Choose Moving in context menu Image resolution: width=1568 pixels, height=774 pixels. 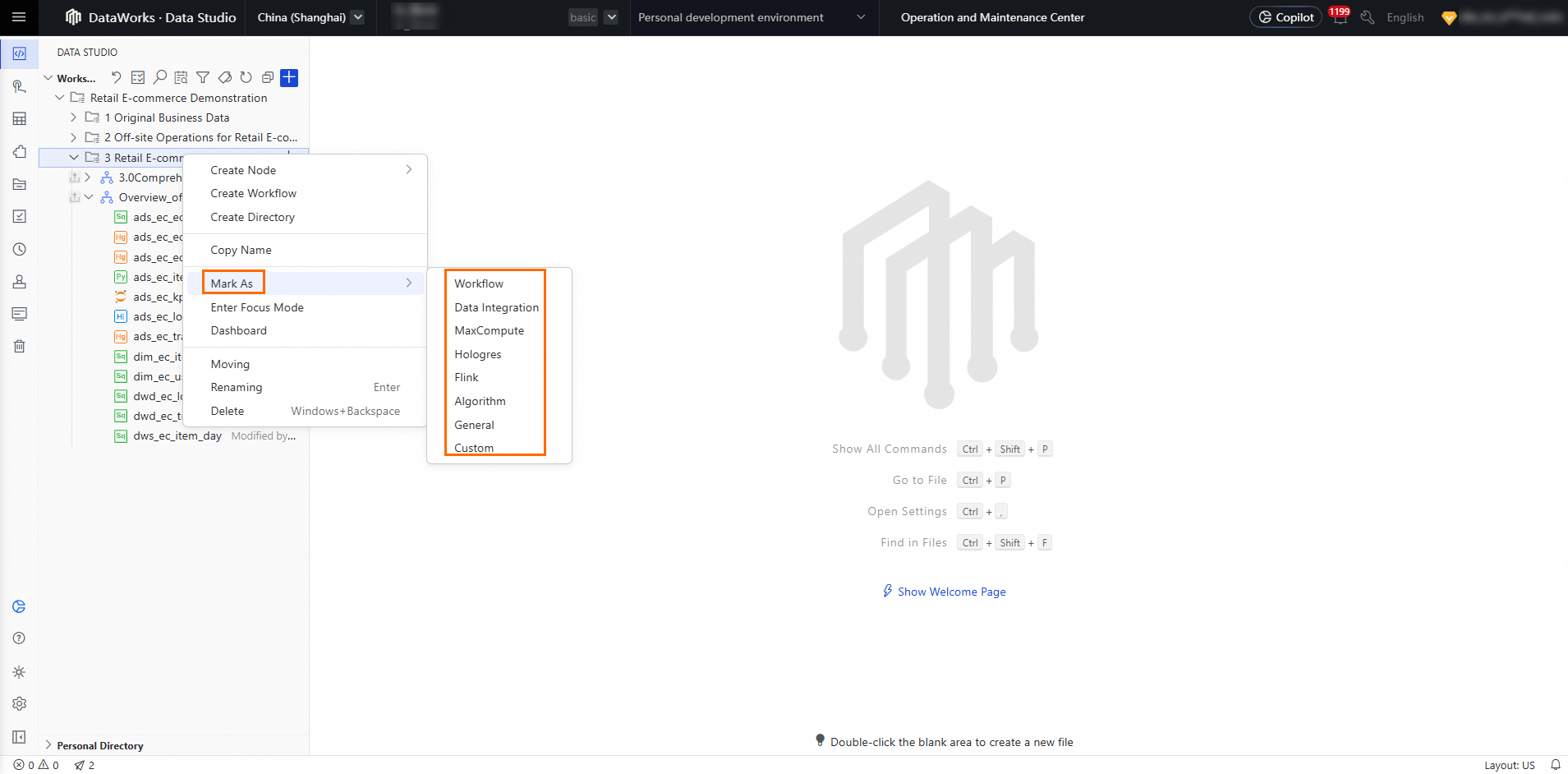306,364
